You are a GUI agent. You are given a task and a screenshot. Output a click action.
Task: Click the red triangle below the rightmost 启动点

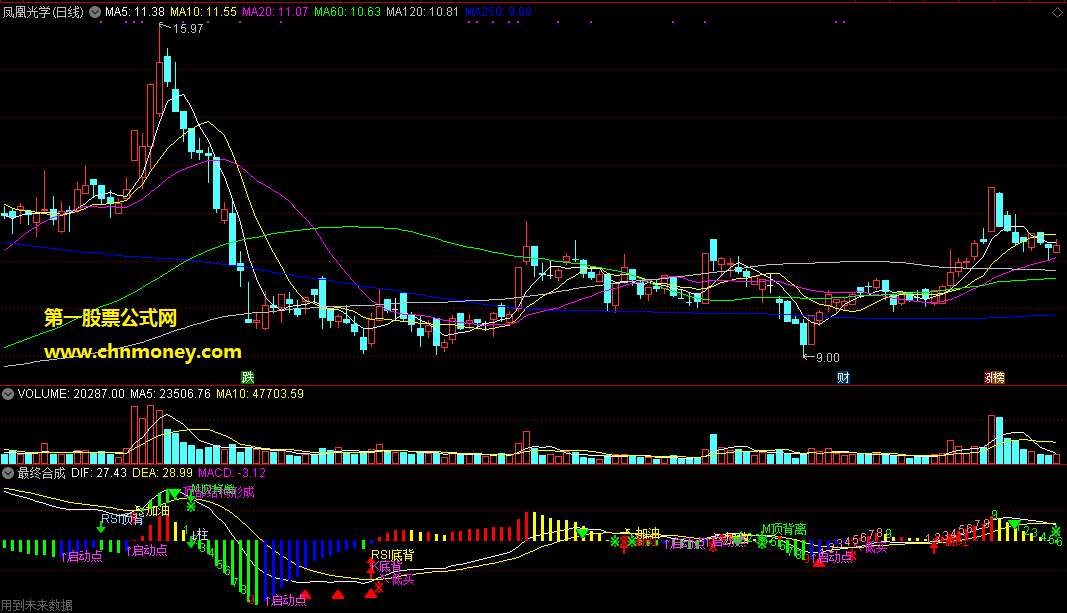[819, 561]
